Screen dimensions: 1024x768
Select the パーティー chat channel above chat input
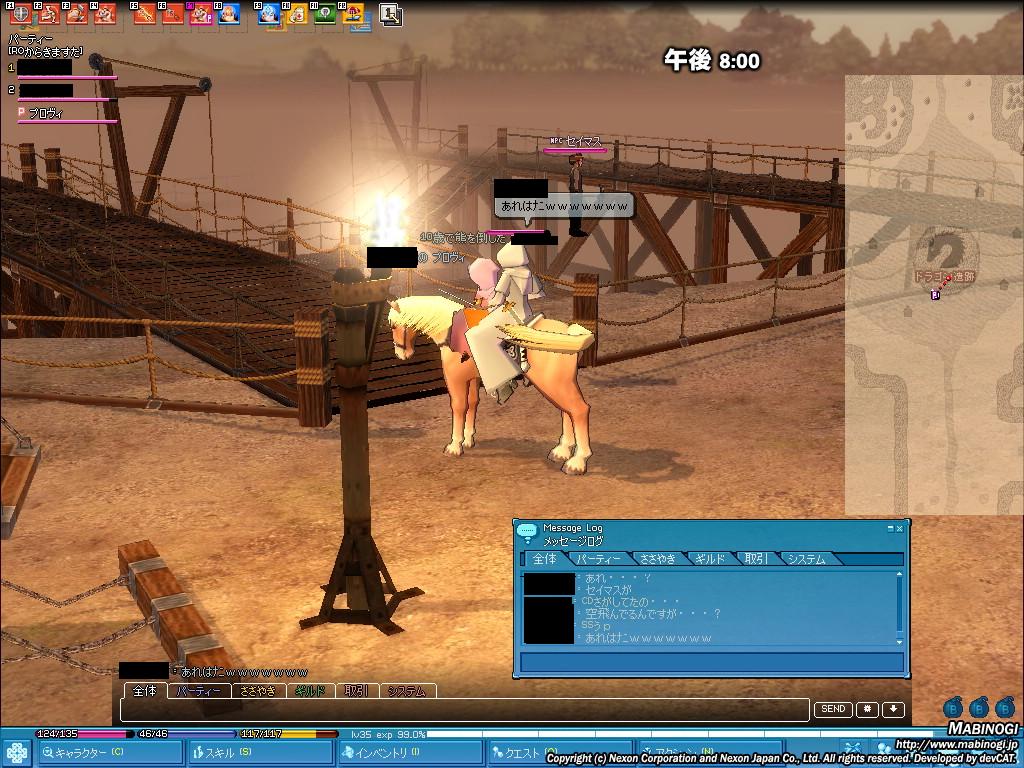pyautogui.click(x=199, y=691)
